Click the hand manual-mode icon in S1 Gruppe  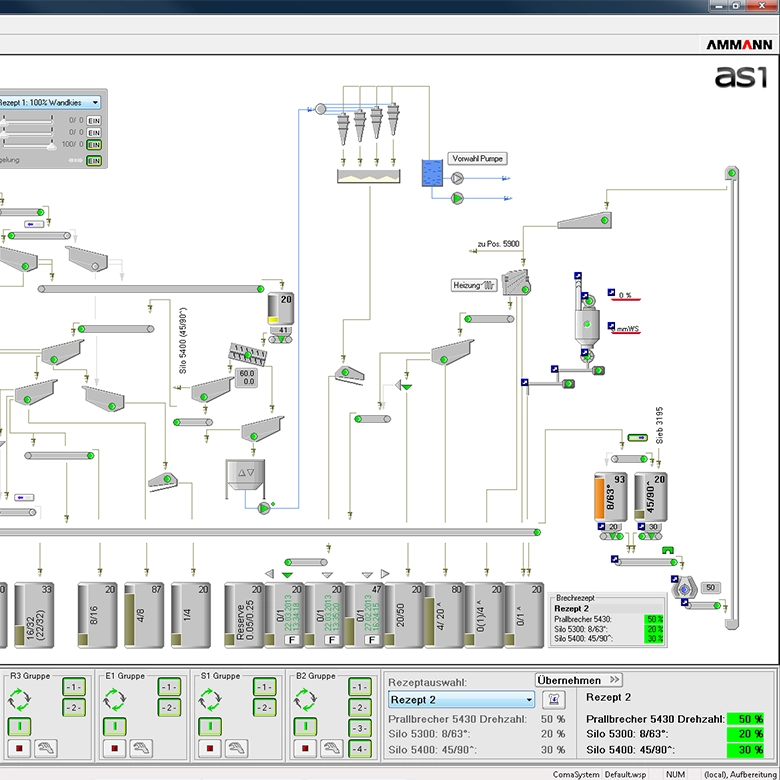(x=238, y=747)
